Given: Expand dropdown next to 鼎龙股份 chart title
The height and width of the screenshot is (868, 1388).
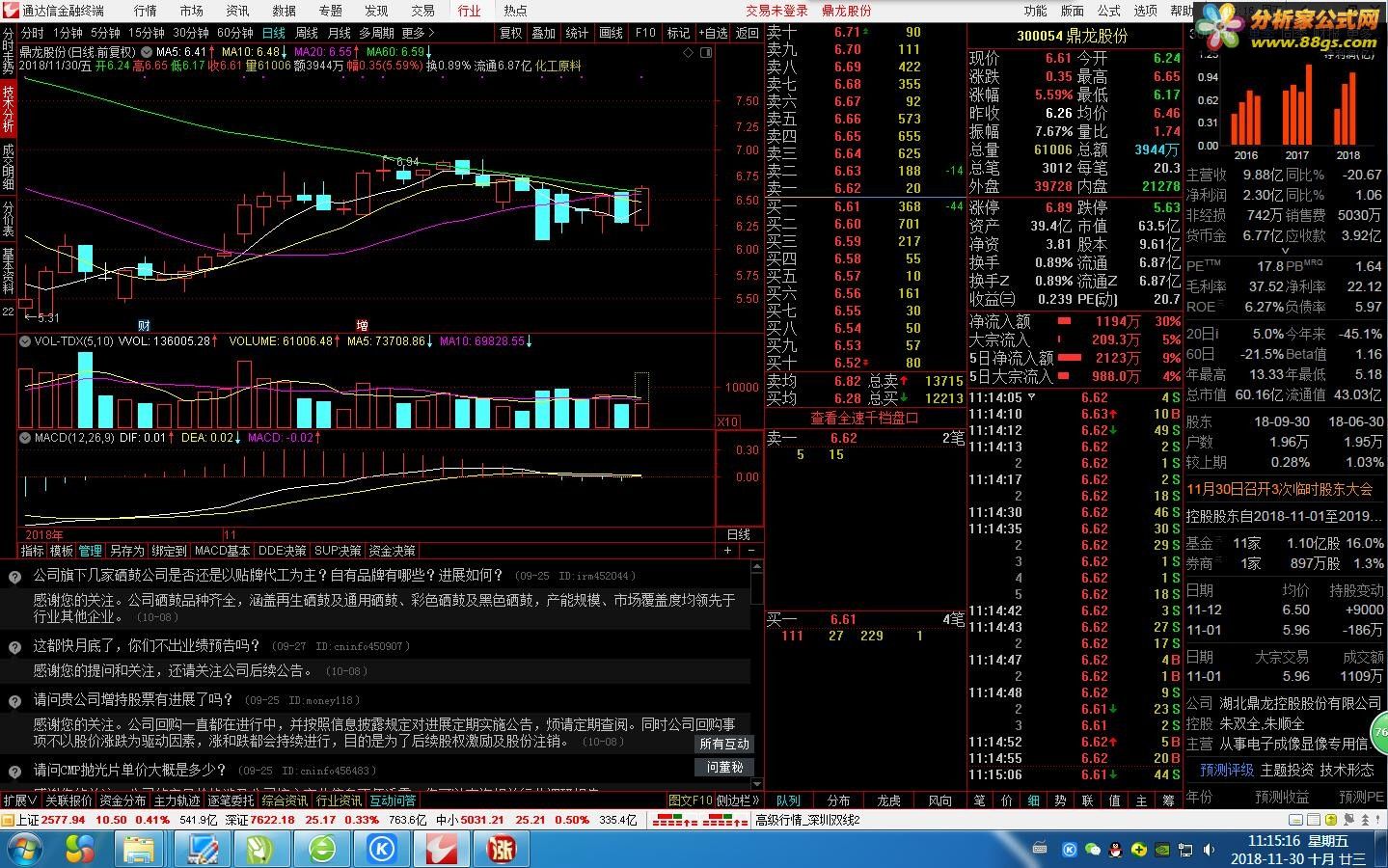Looking at the screenshot, I should point(146,52).
